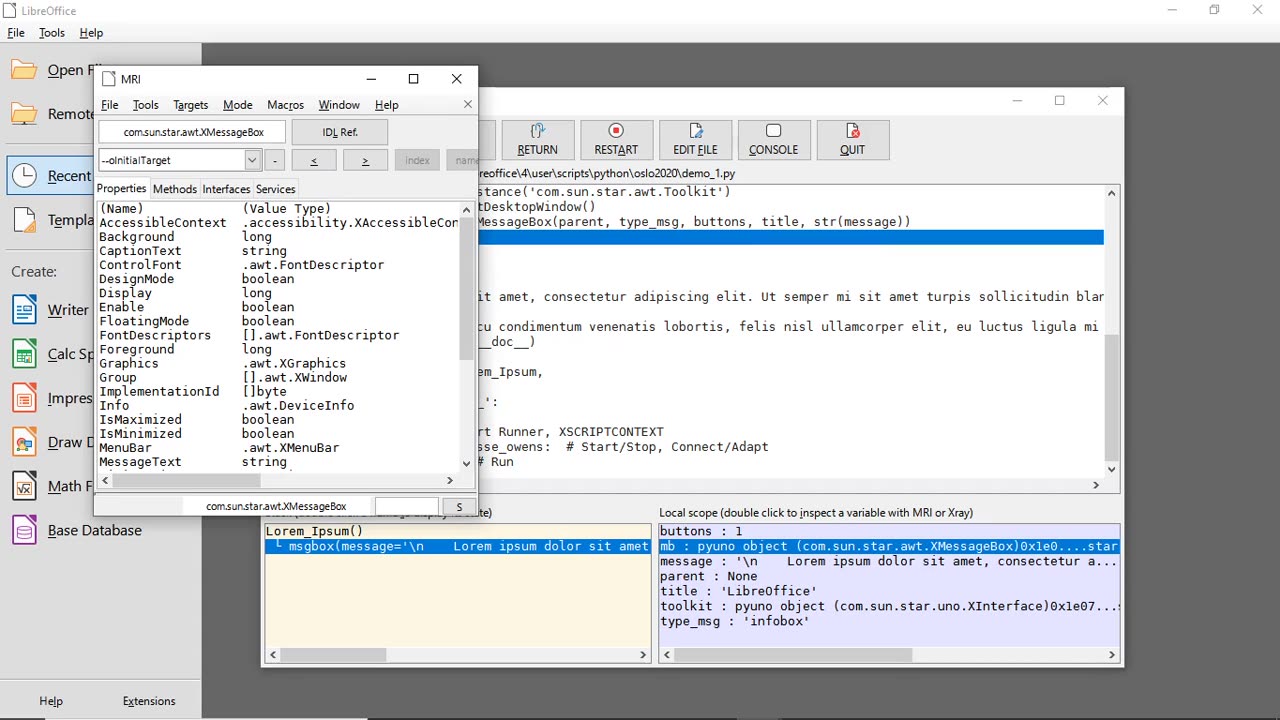The width and height of the screenshot is (1280, 720).
Task: Click the MRI minus '-' button
Action: click(274, 160)
